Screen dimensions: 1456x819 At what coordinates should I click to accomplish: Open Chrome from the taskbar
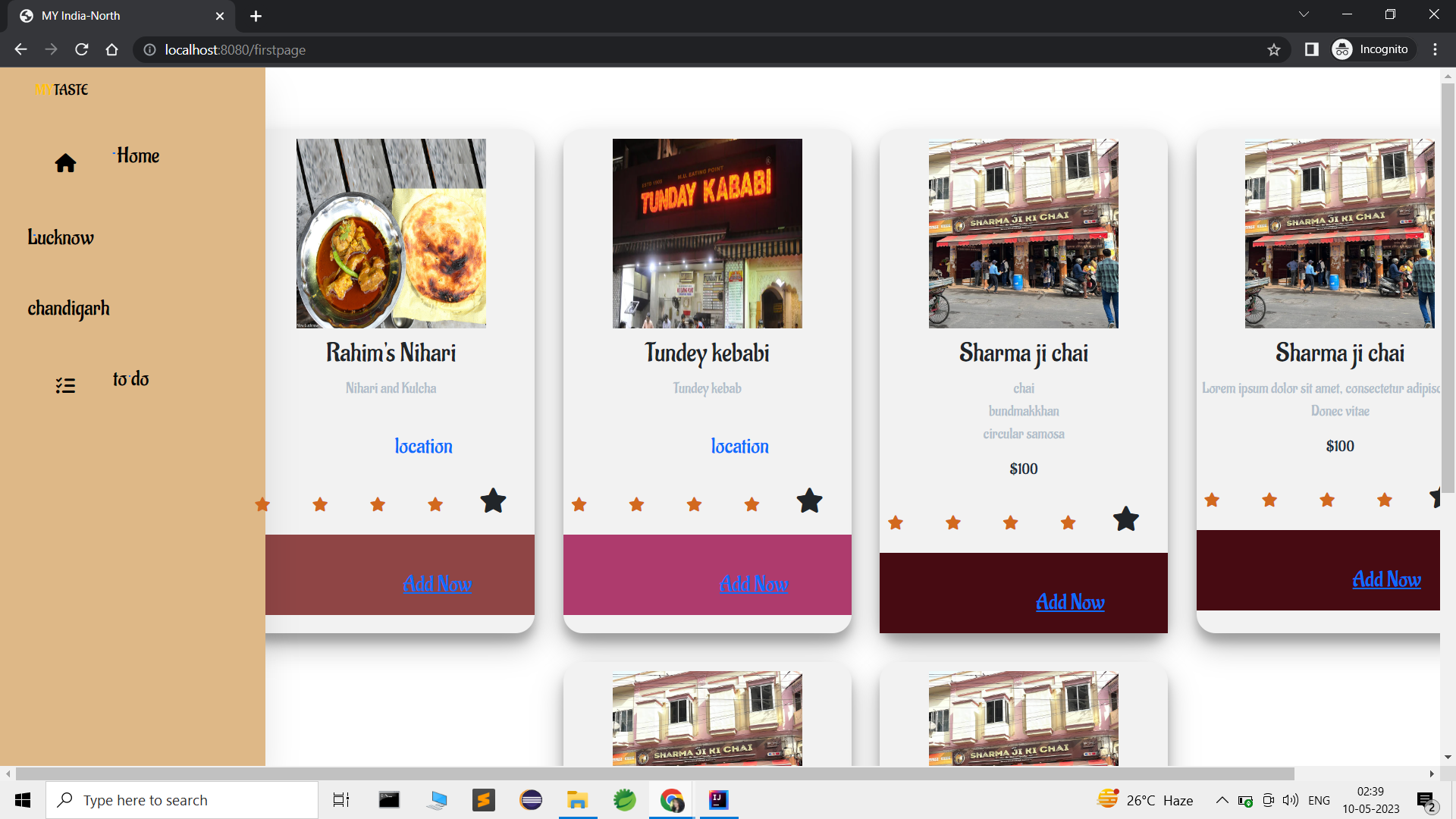(x=670, y=799)
